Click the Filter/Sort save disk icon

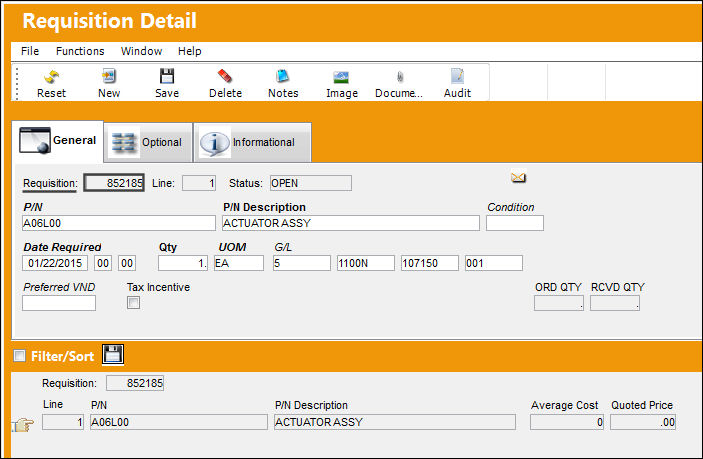tap(113, 355)
